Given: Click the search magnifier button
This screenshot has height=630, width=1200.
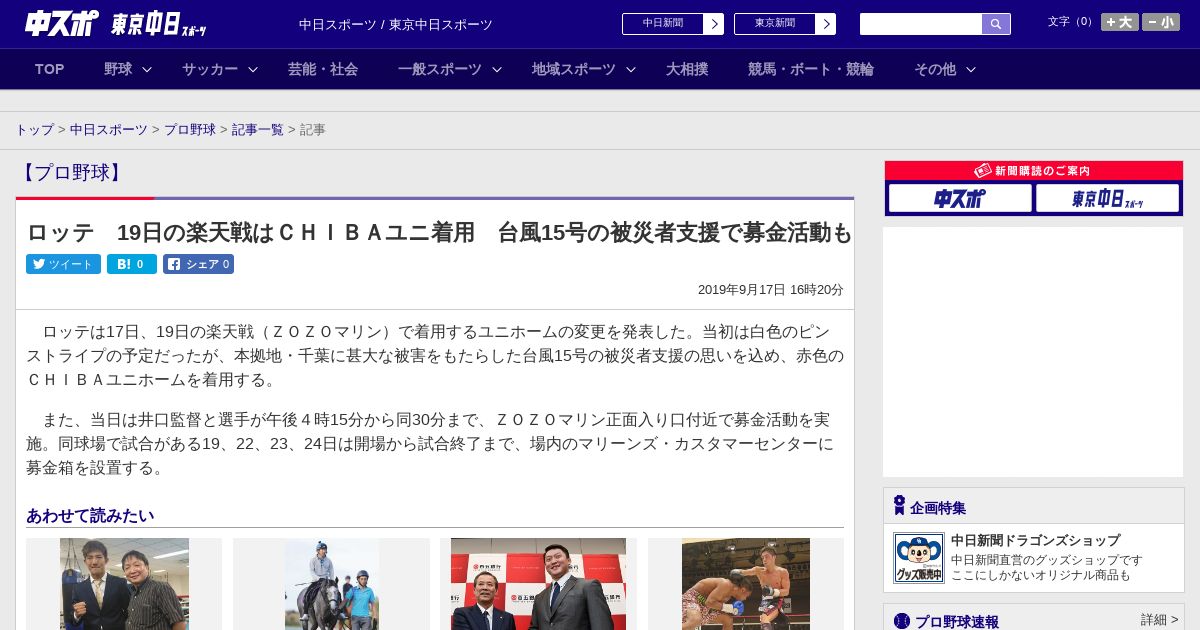Looking at the screenshot, I should pos(996,24).
